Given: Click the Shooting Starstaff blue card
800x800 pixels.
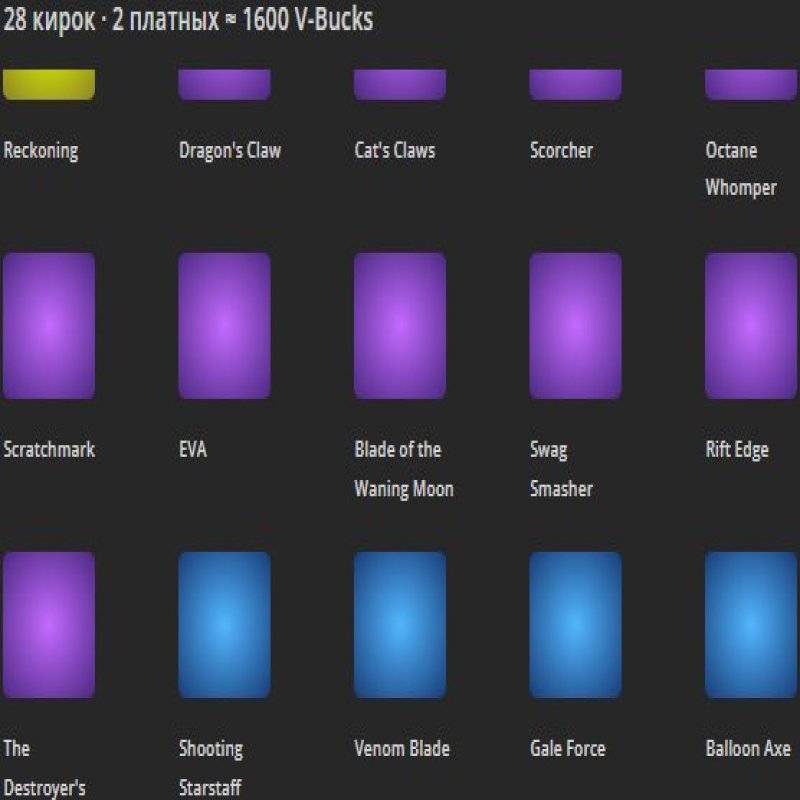Looking at the screenshot, I should tap(224, 624).
